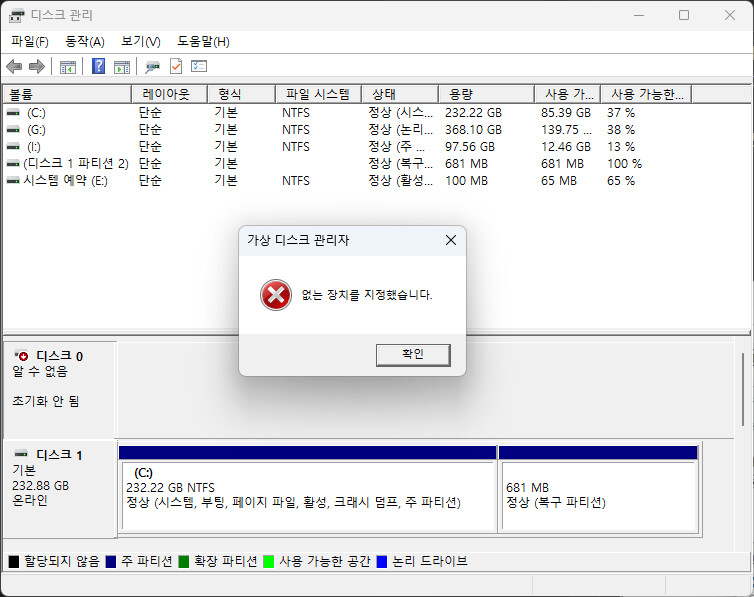Viewport: 754px width, 597px height.
Task: Open Help via the question mark icon
Action: click(x=99, y=66)
